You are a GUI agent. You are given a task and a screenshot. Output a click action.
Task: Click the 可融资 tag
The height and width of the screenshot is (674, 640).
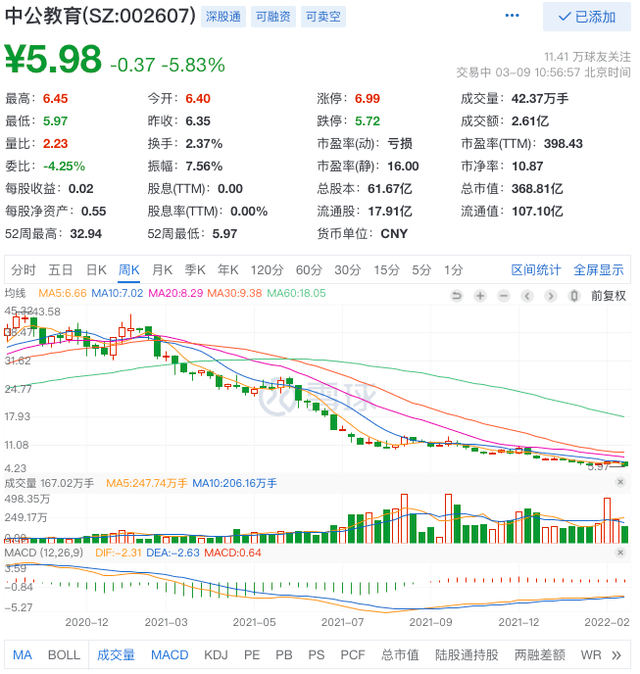[273, 17]
